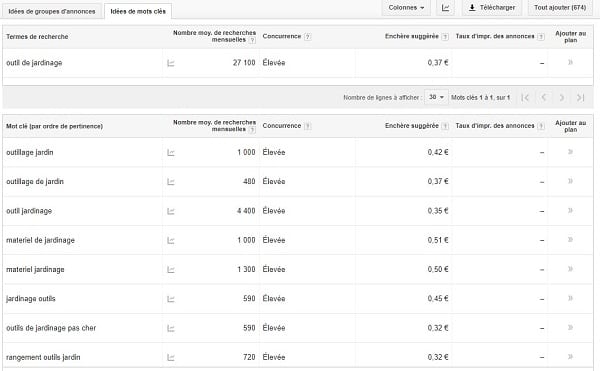600x371 pixels.
Task: Show trend chart for materiel de jardinage
Action: (x=171, y=241)
